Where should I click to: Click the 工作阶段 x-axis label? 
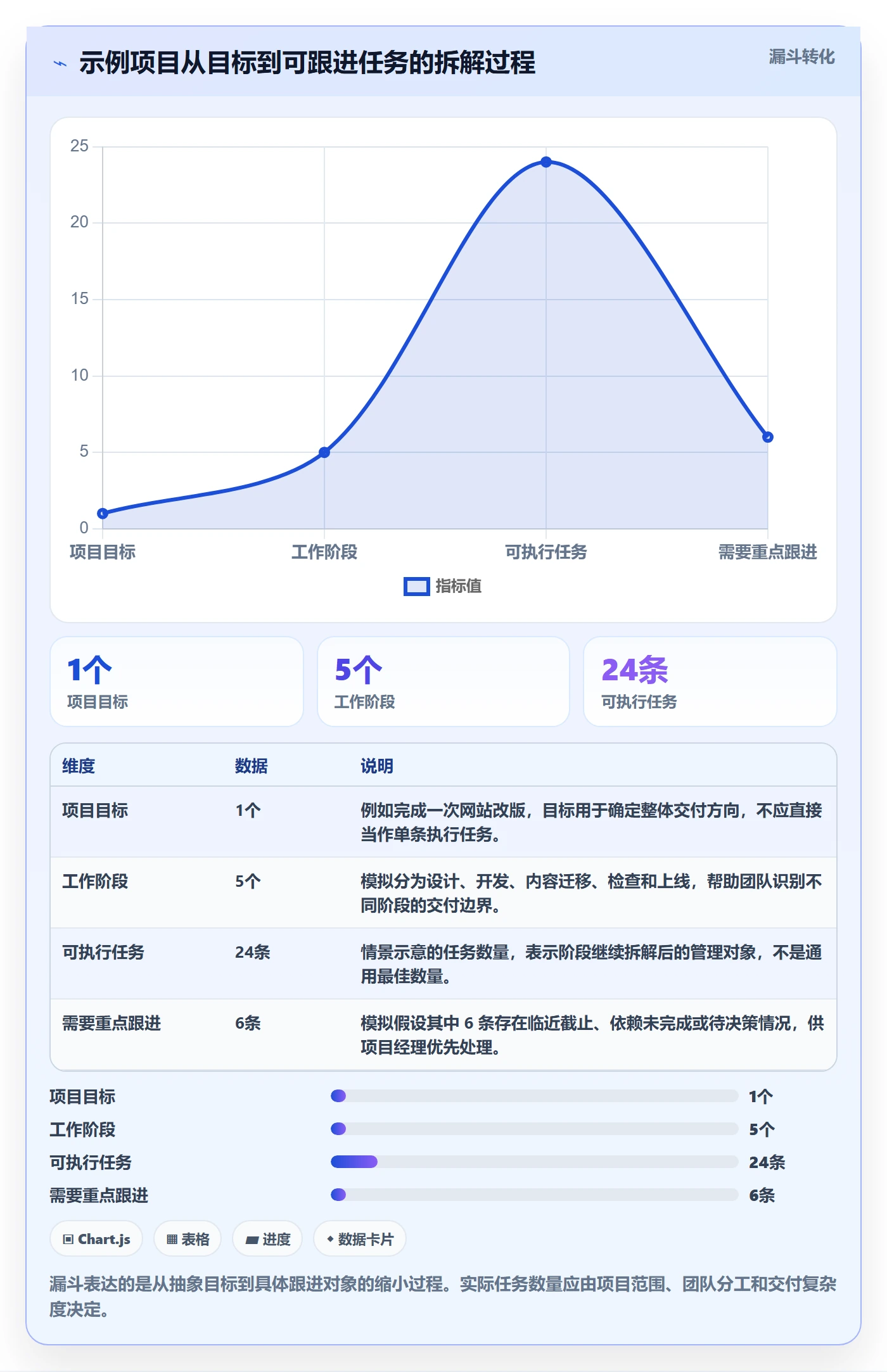pyautogui.click(x=324, y=552)
